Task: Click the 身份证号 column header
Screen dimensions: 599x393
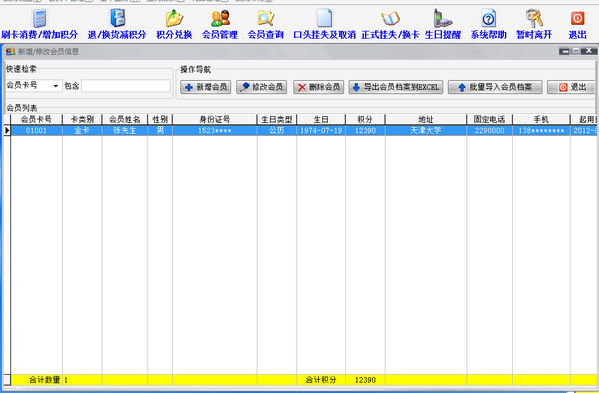Action: pos(215,120)
